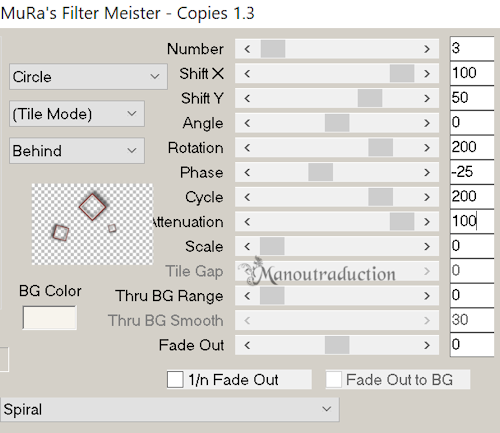The width and height of the screenshot is (500, 433).
Task: Click the Attenuation slider thumb
Action: pos(402,222)
